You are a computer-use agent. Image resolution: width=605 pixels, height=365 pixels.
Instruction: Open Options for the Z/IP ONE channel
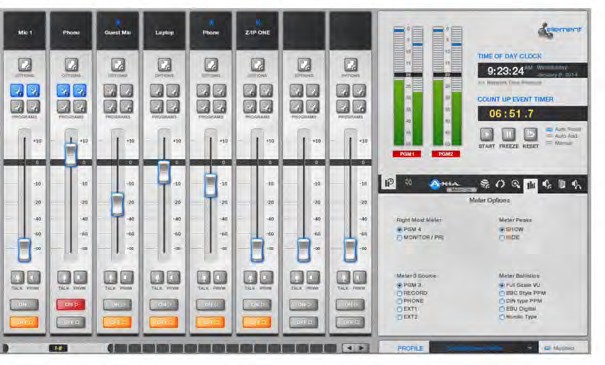pos(258,65)
